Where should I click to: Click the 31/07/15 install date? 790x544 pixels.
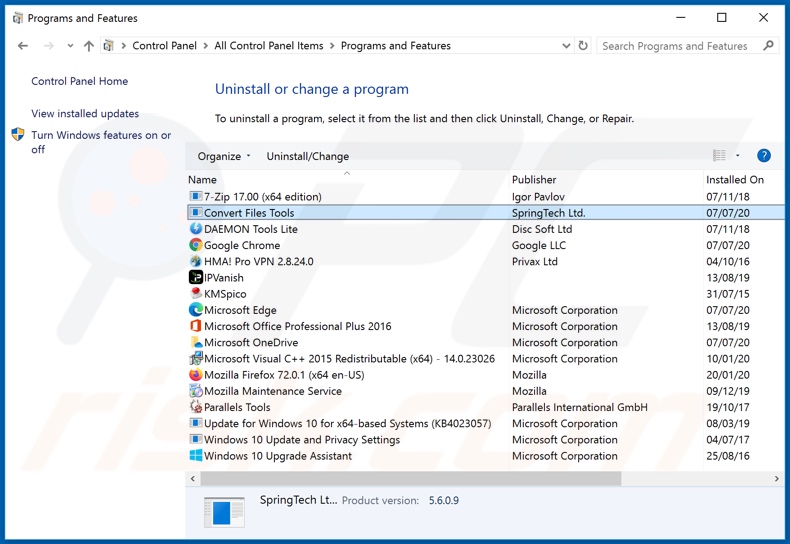point(728,294)
